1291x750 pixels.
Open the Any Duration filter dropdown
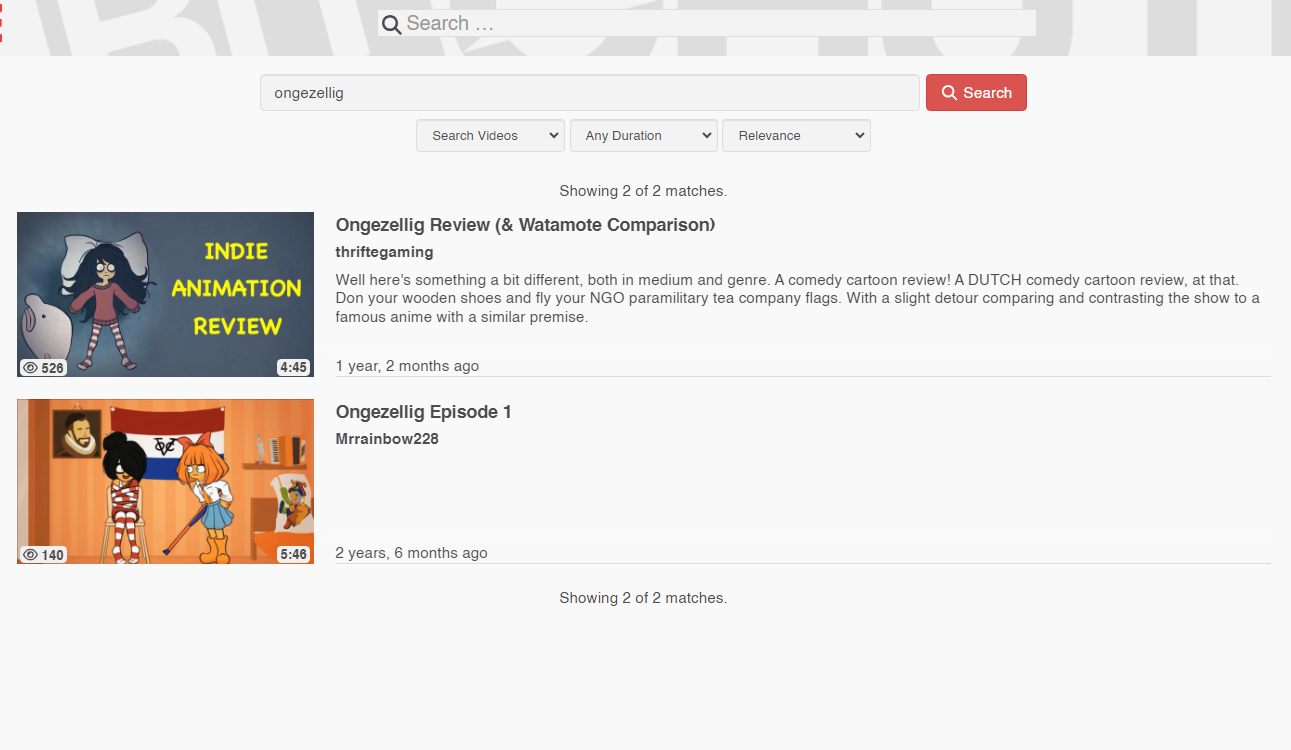coord(643,136)
